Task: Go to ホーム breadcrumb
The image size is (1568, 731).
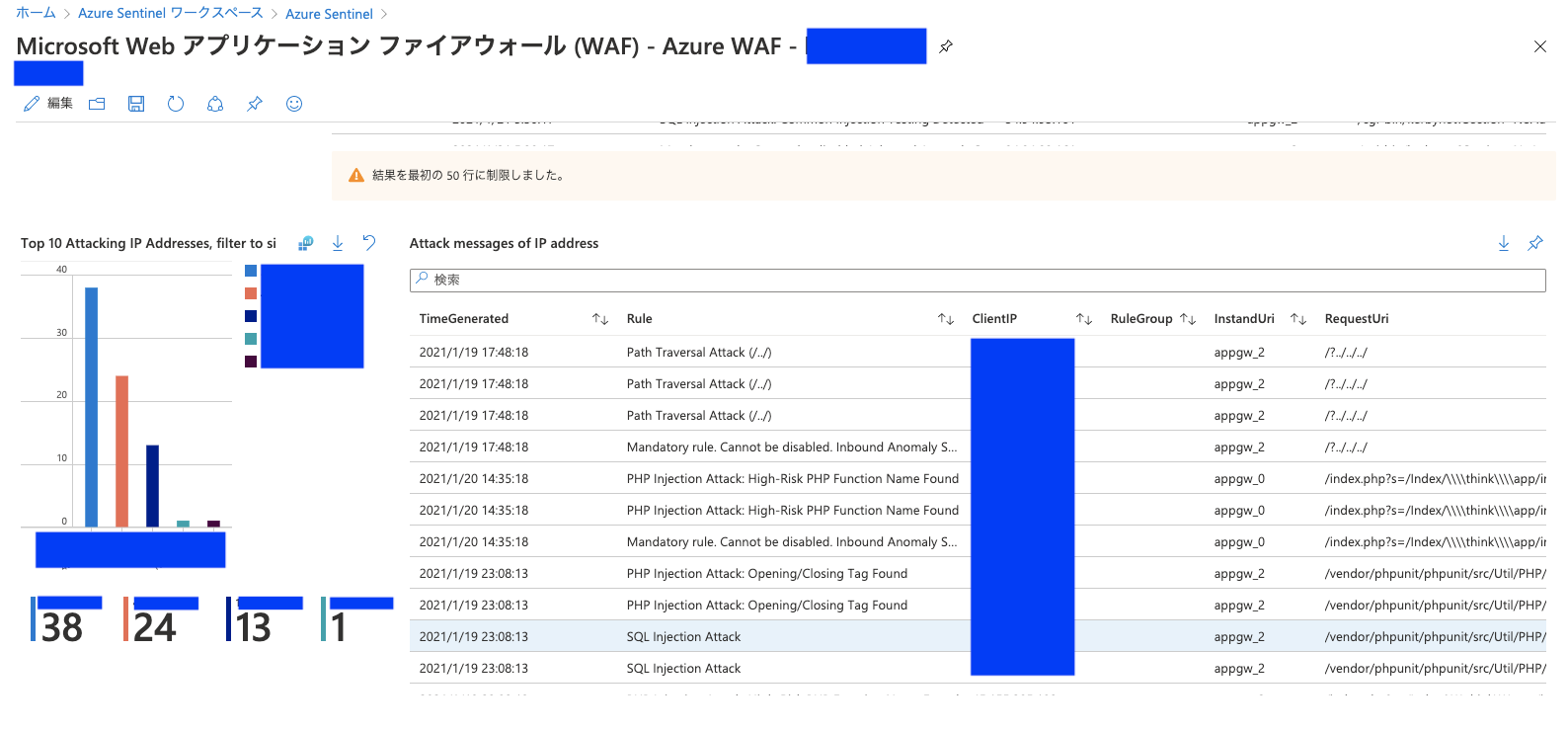Action: click(x=36, y=13)
